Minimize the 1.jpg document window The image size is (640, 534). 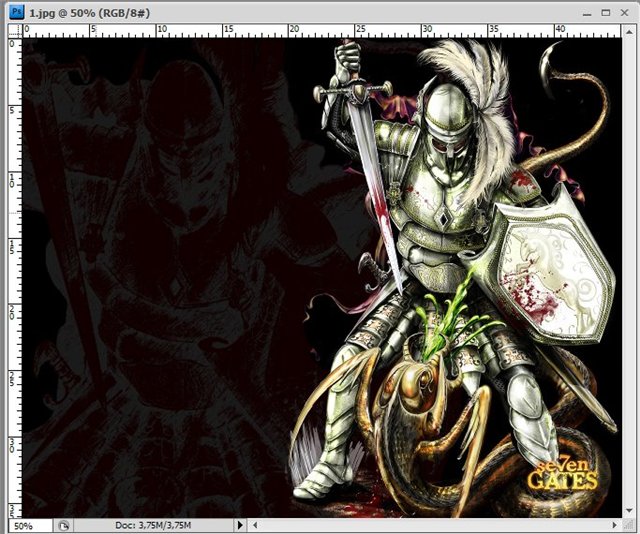tap(587, 13)
